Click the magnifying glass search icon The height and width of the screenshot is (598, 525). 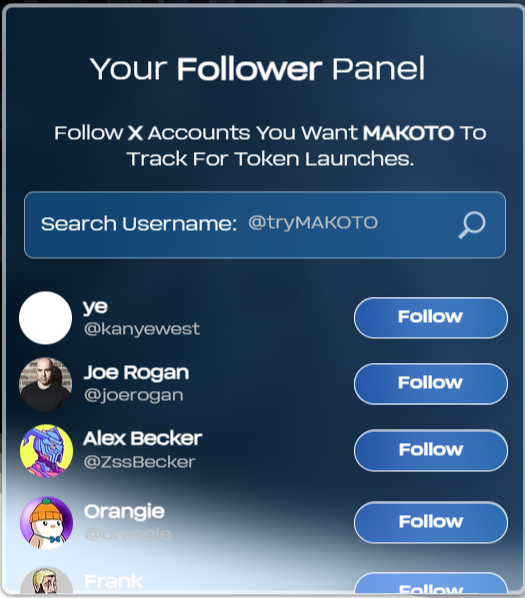[x=472, y=225]
